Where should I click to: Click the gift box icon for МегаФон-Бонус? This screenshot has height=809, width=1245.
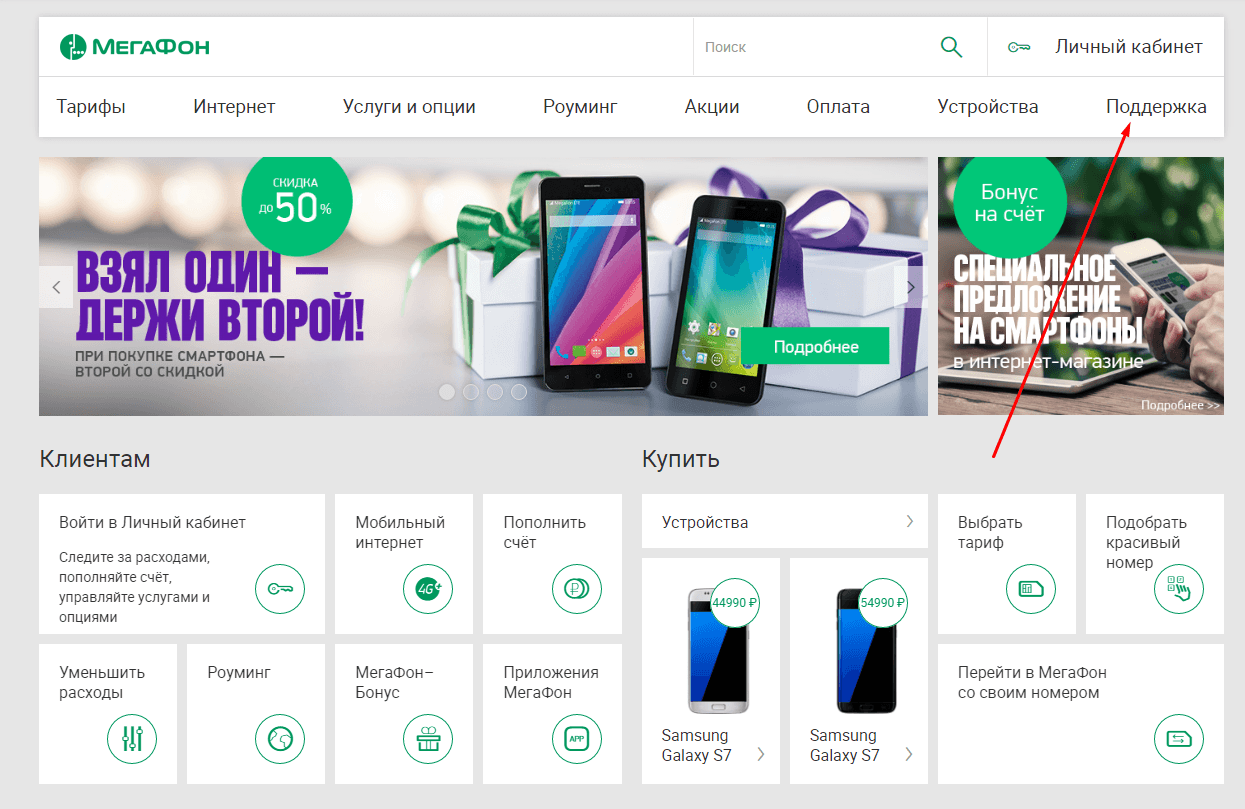pyautogui.click(x=428, y=739)
